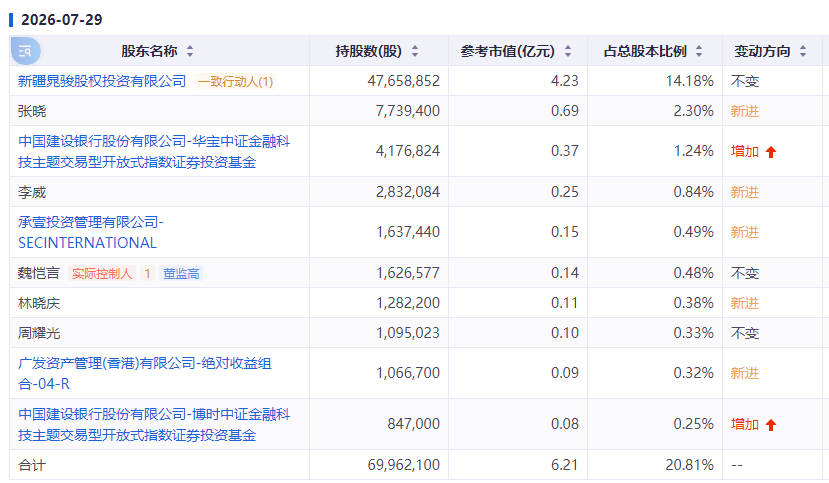The width and height of the screenshot is (829, 483).
Task: Click the 实际控制人 tag beside 魏恺言
Action: click(x=102, y=274)
